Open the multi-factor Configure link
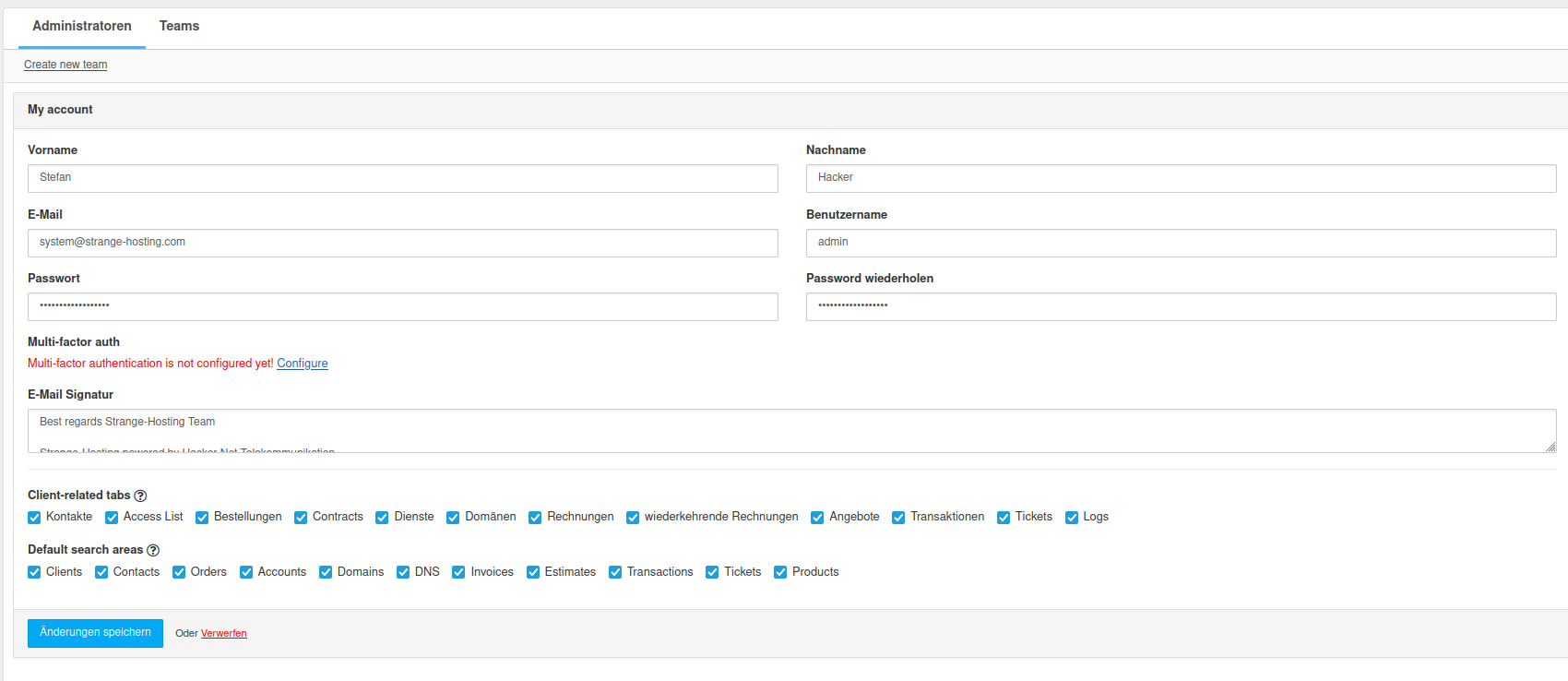Image resolution: width=1568 pixels, height=681 pixels. coord(303,364)
